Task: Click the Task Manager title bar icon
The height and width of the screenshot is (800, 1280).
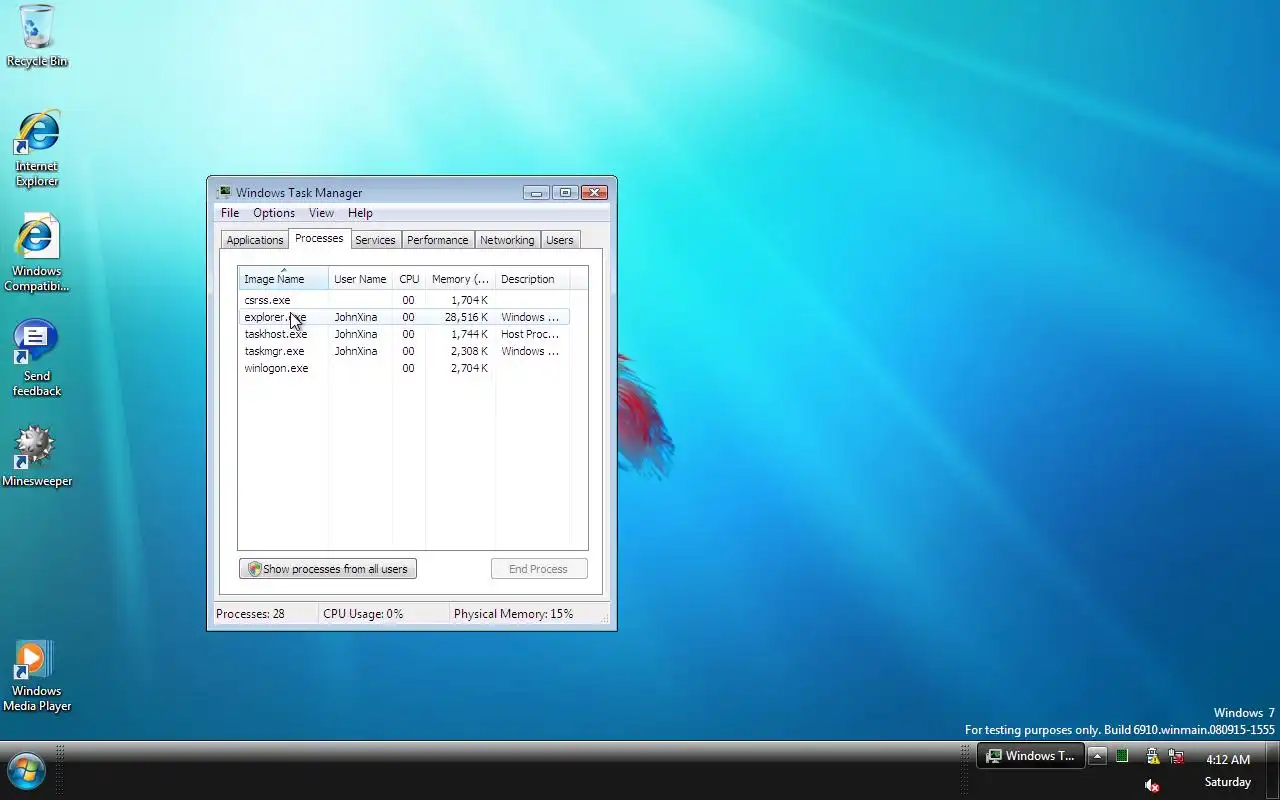Action: pyautogui.click(x=224, y=192)
